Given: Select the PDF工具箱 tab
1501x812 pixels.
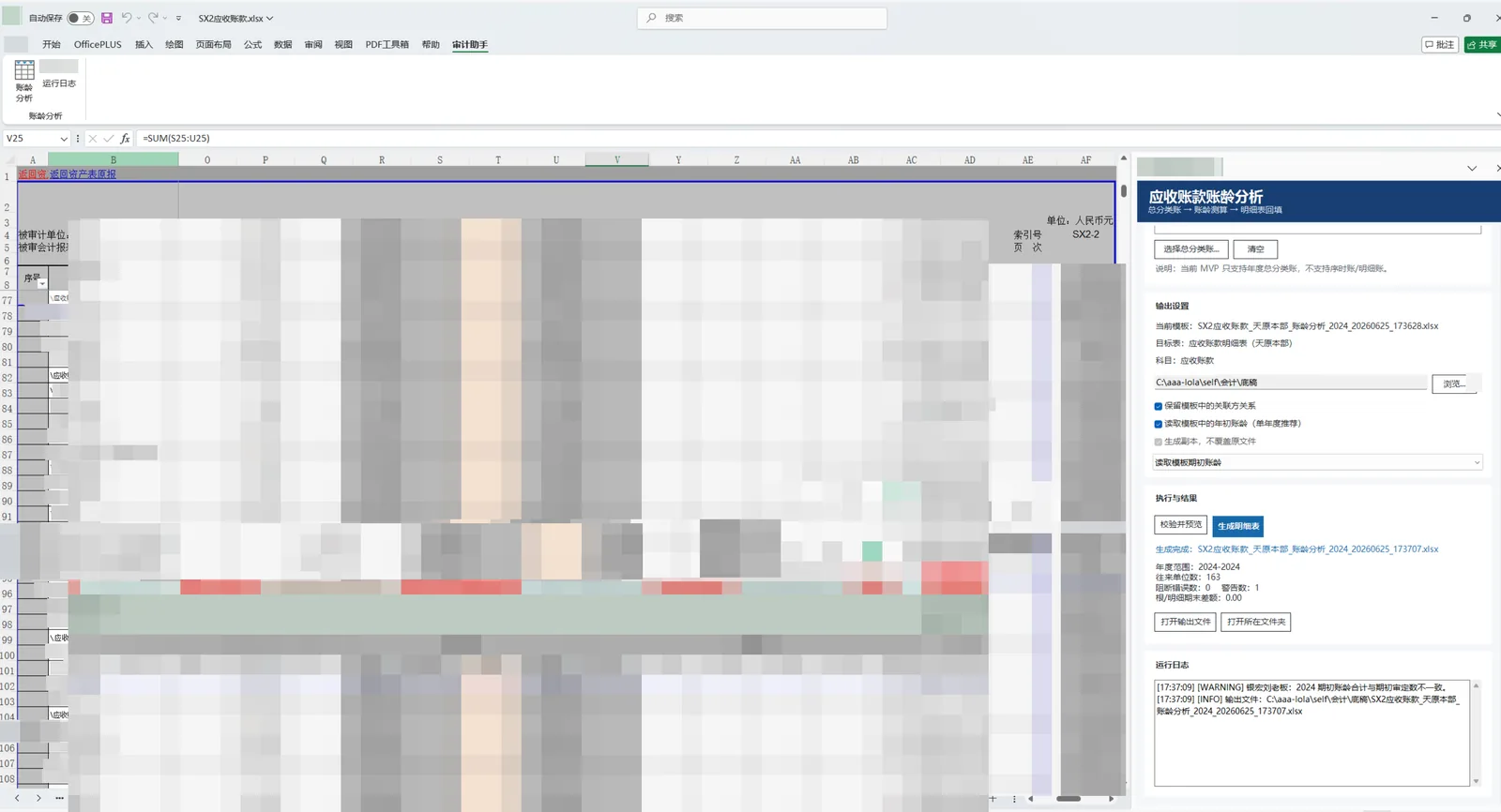Looking at the screenshot, I should [x=387, y=44].
